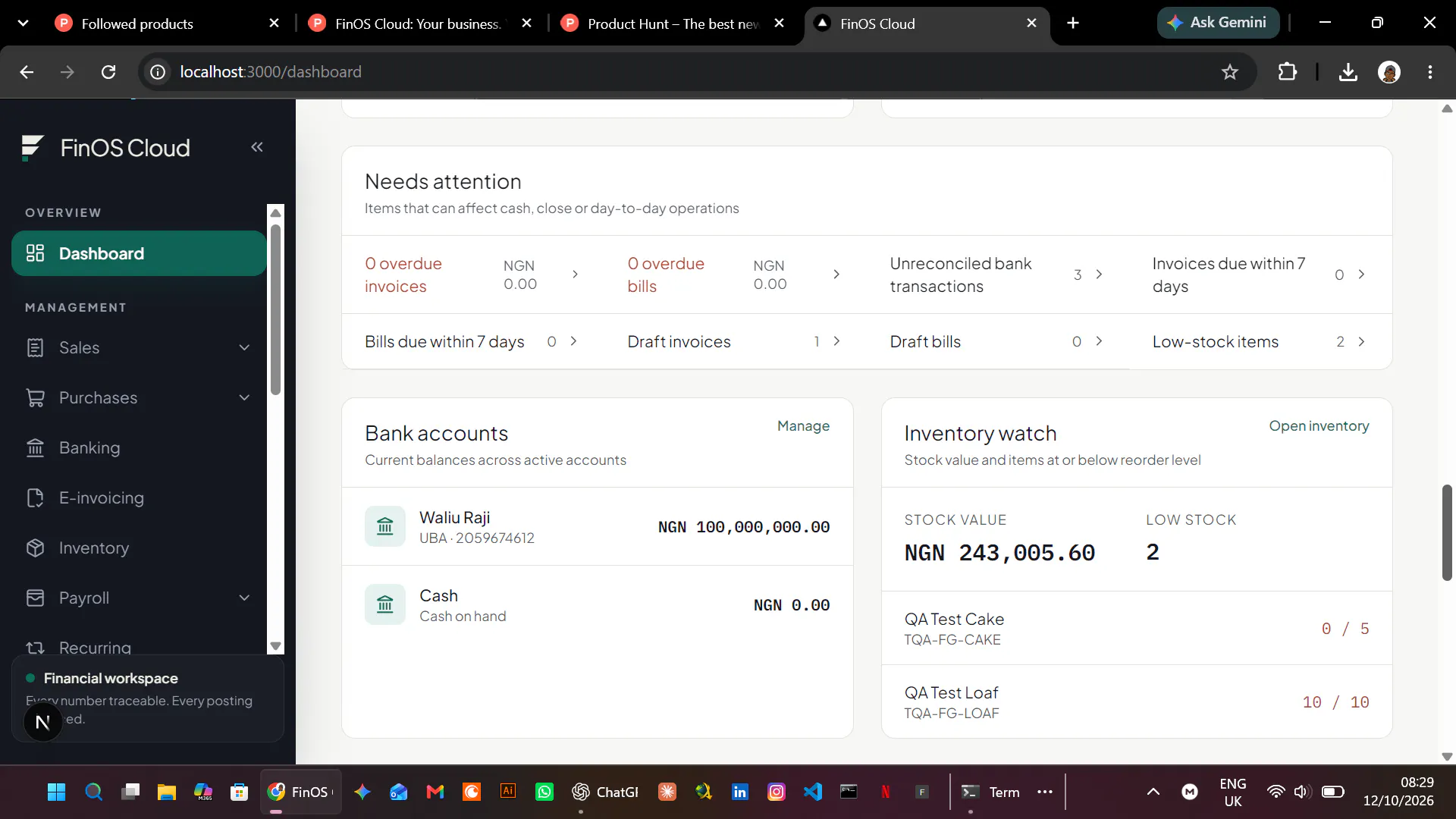1456x819 pixels.
Task: Click the FinOS Cloud logo icon
Action: coord(33,147)
